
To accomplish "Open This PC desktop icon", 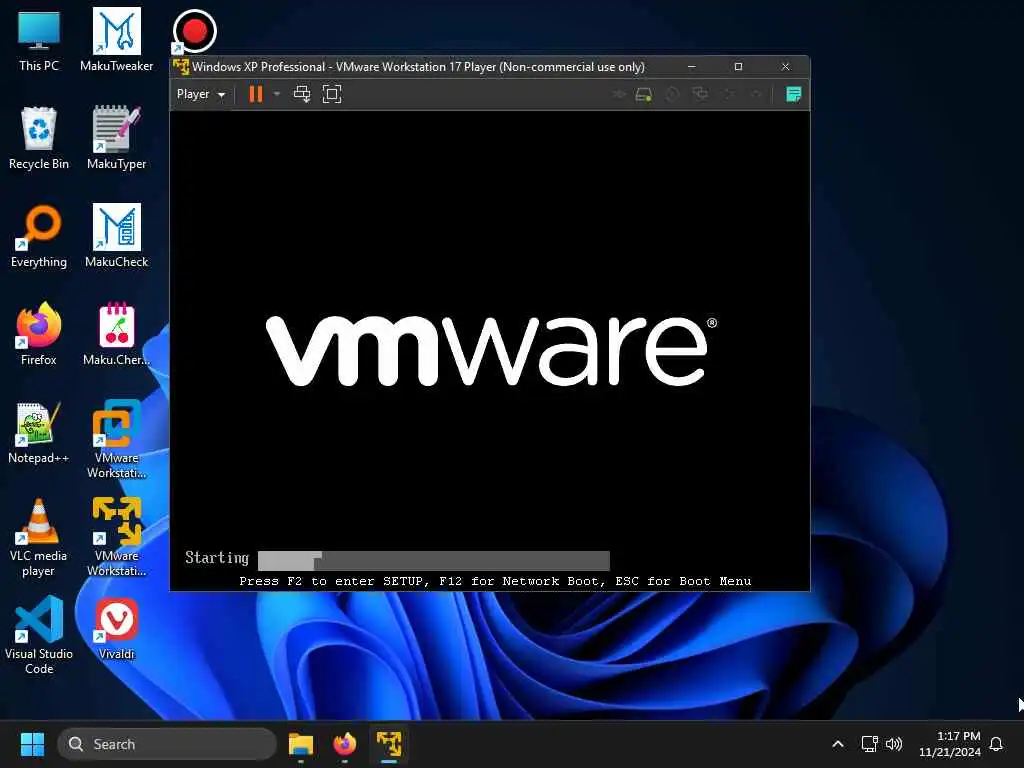I will [x=39, y=40].
